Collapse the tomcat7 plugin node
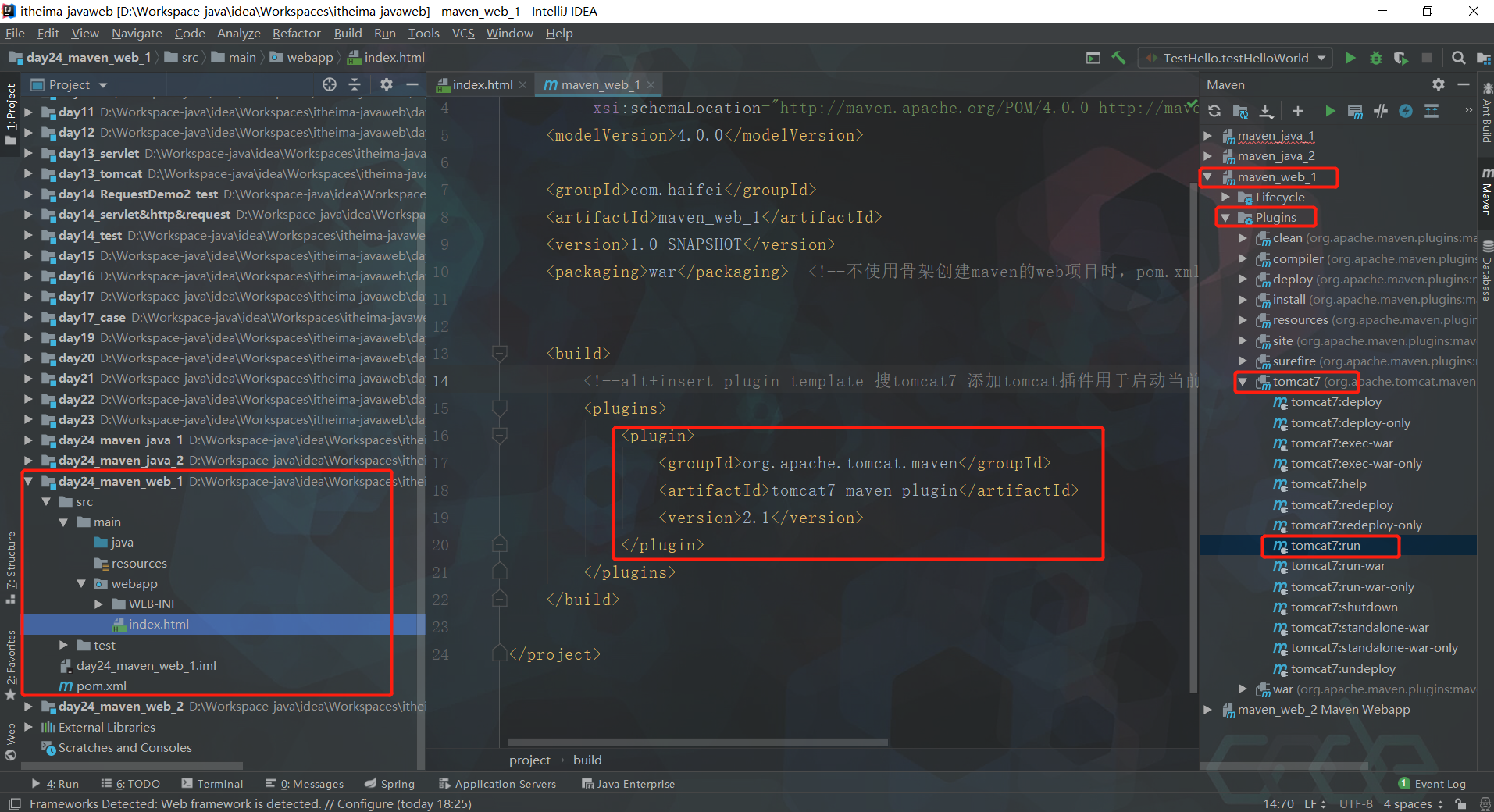This screenshot has width=1494, height=812. coord(1243,382)
